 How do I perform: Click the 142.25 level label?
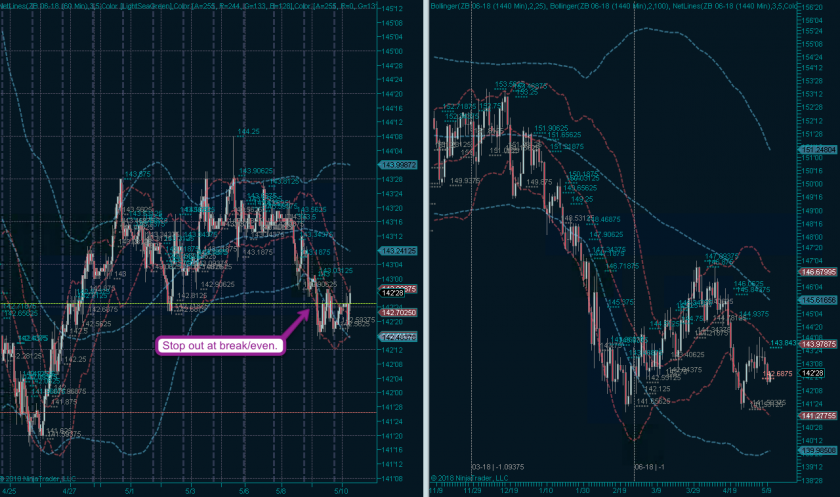pyautogui.click(x=76, y=359)
